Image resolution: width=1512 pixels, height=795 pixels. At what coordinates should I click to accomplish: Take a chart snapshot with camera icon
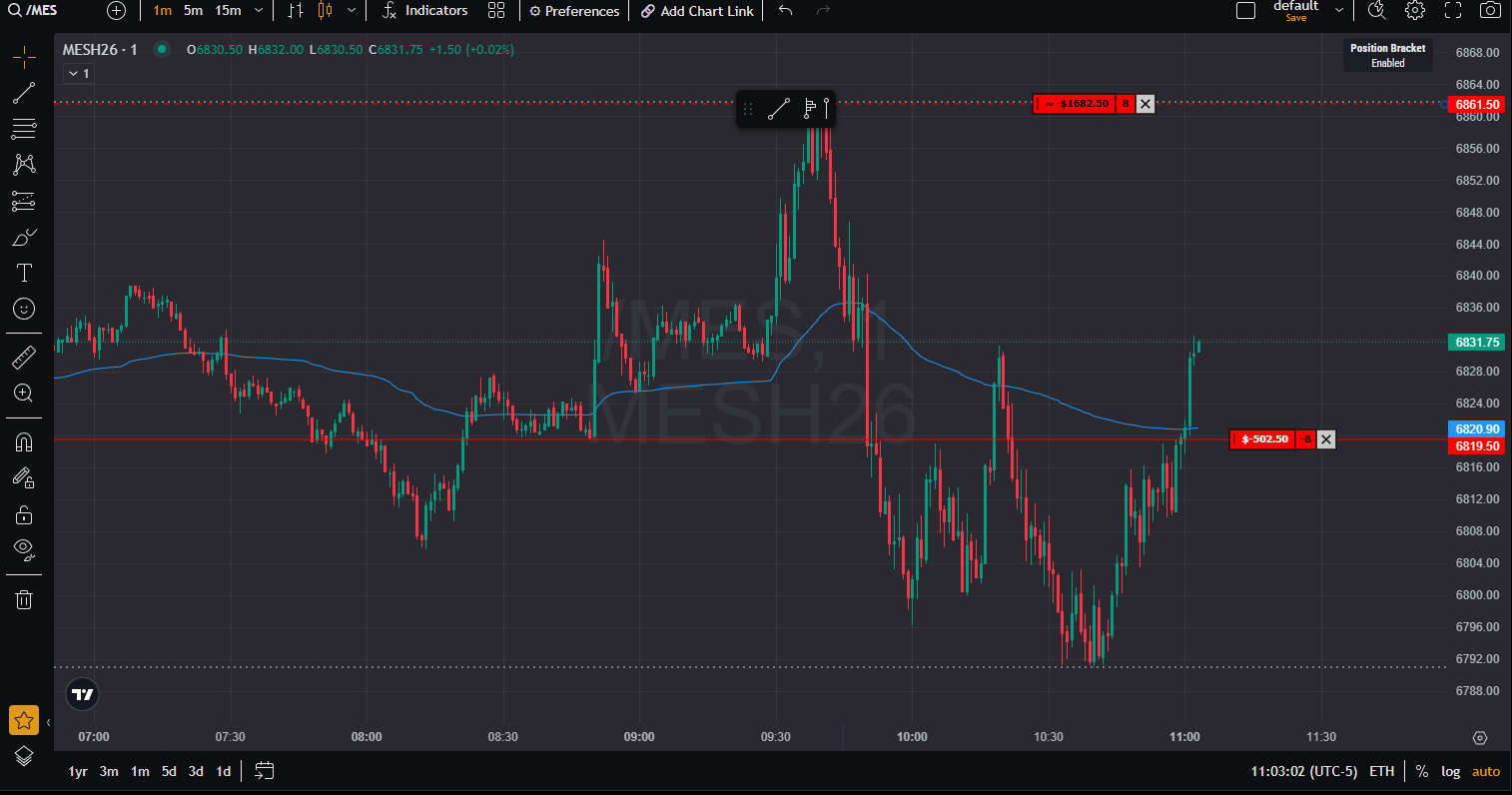[x=1489, y=11]
